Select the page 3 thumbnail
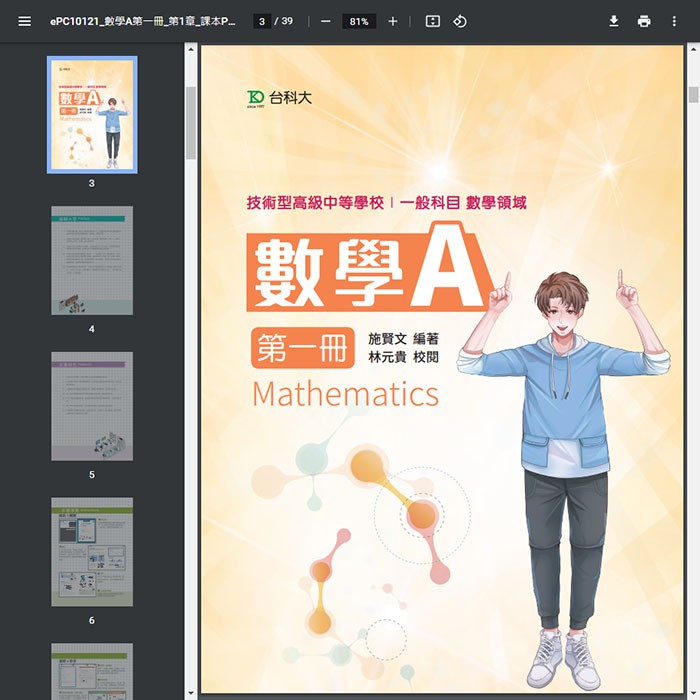 [92, 114]
